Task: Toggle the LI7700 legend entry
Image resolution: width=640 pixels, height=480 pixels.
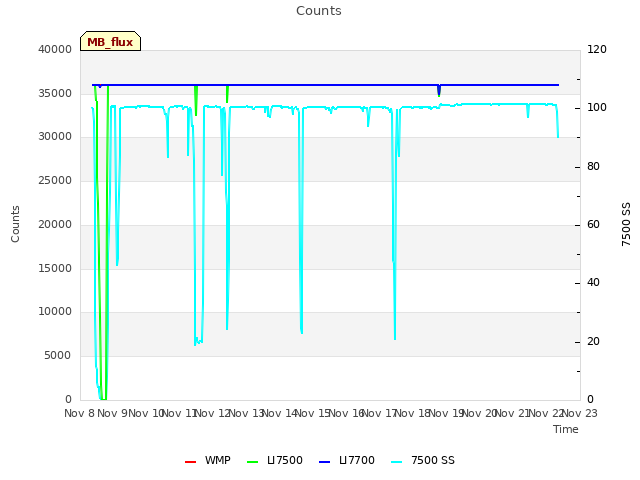Action: pos(347,460)
